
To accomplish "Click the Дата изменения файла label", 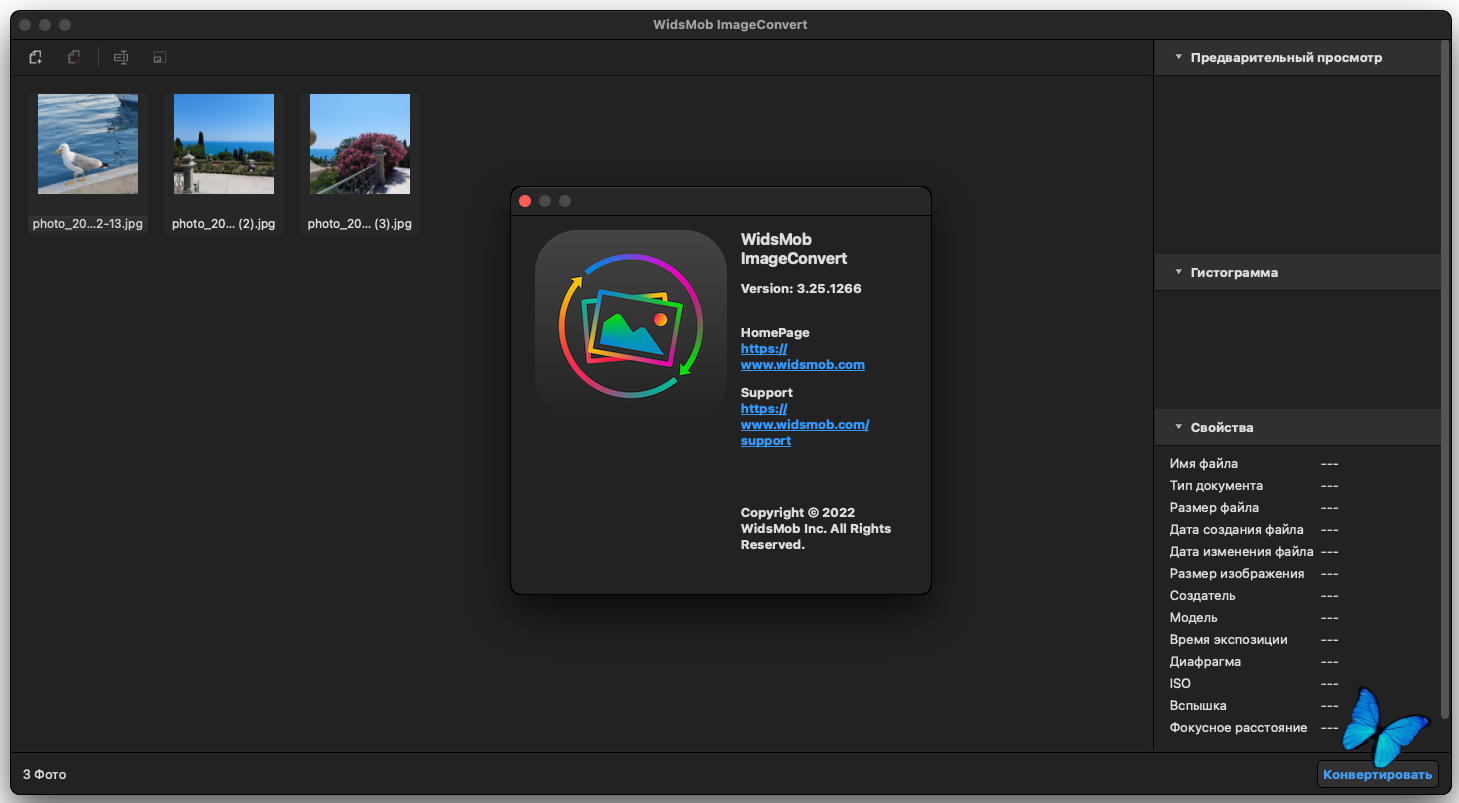I will tap(1242, 552).
